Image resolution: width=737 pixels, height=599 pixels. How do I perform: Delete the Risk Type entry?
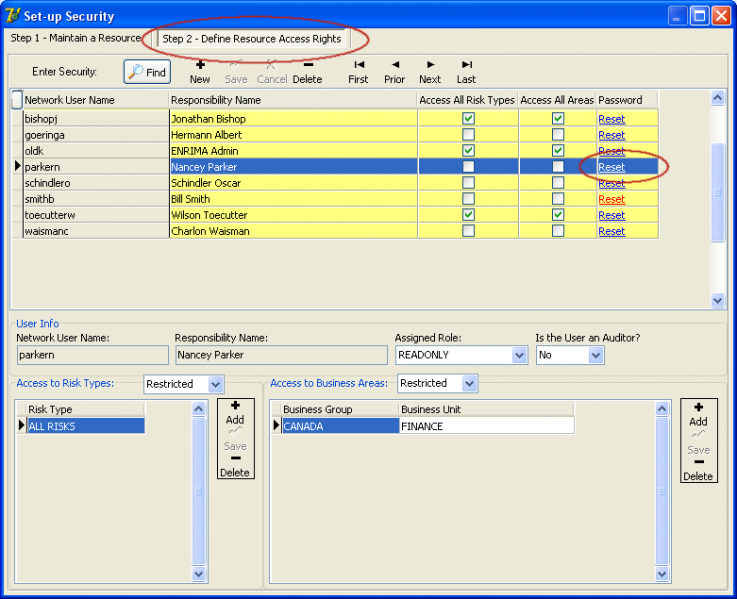click(x=235, y=466)
